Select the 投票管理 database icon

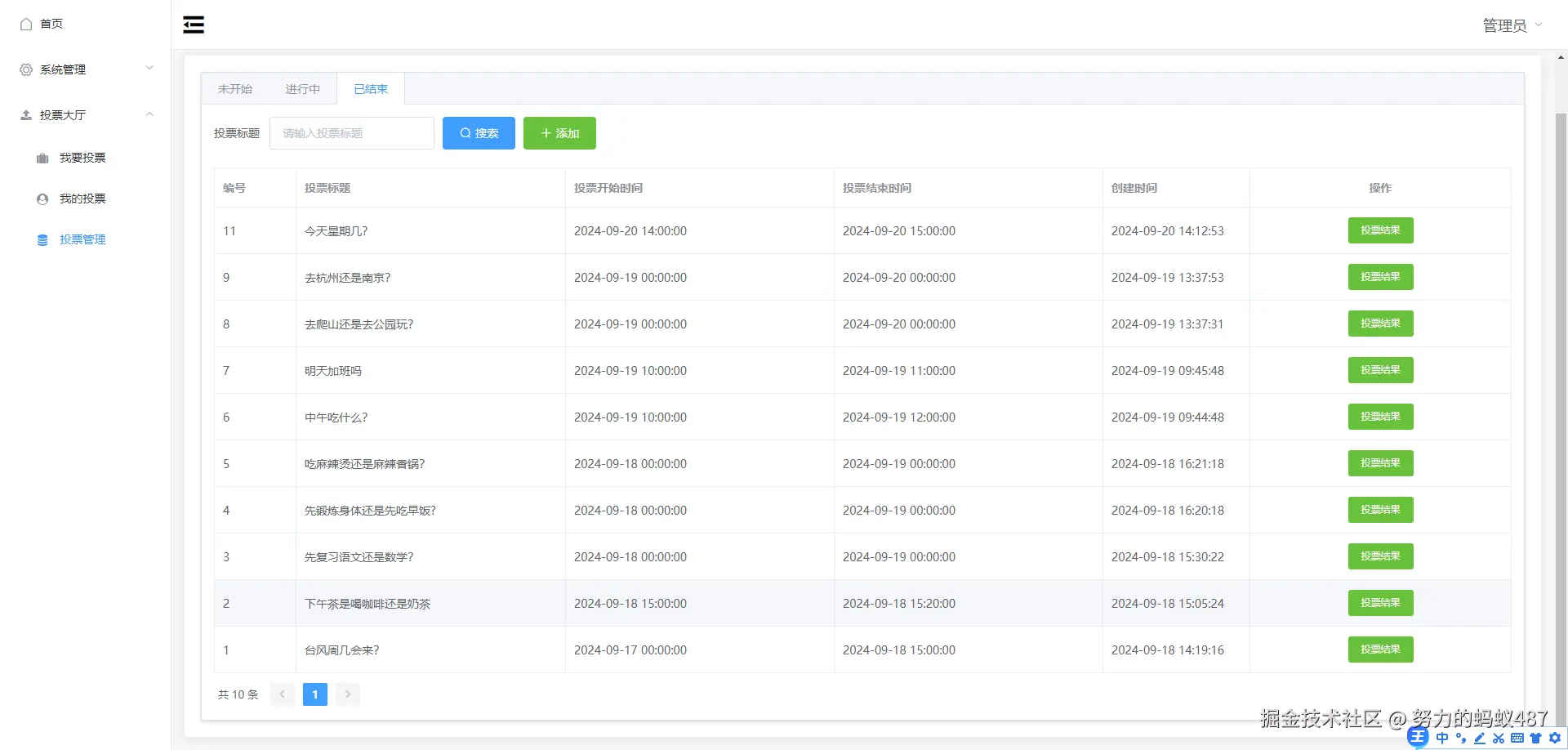(x=42, y=239)
